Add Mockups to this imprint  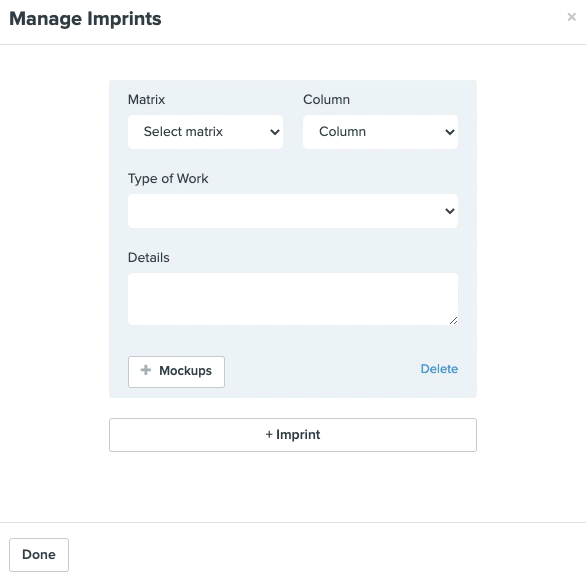(x=176, y=371)
